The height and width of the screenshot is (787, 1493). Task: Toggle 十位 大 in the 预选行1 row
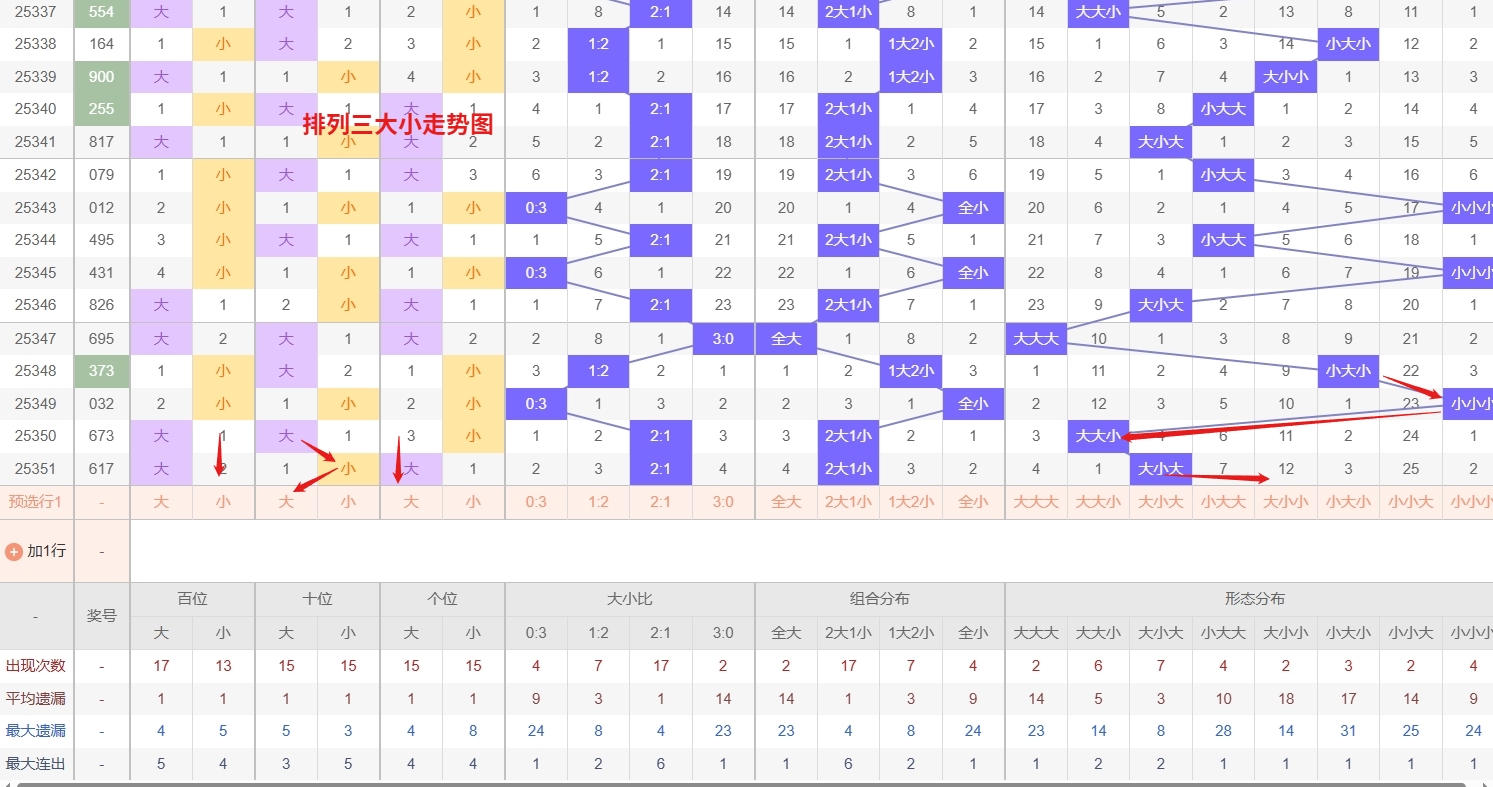coord(286,502)
